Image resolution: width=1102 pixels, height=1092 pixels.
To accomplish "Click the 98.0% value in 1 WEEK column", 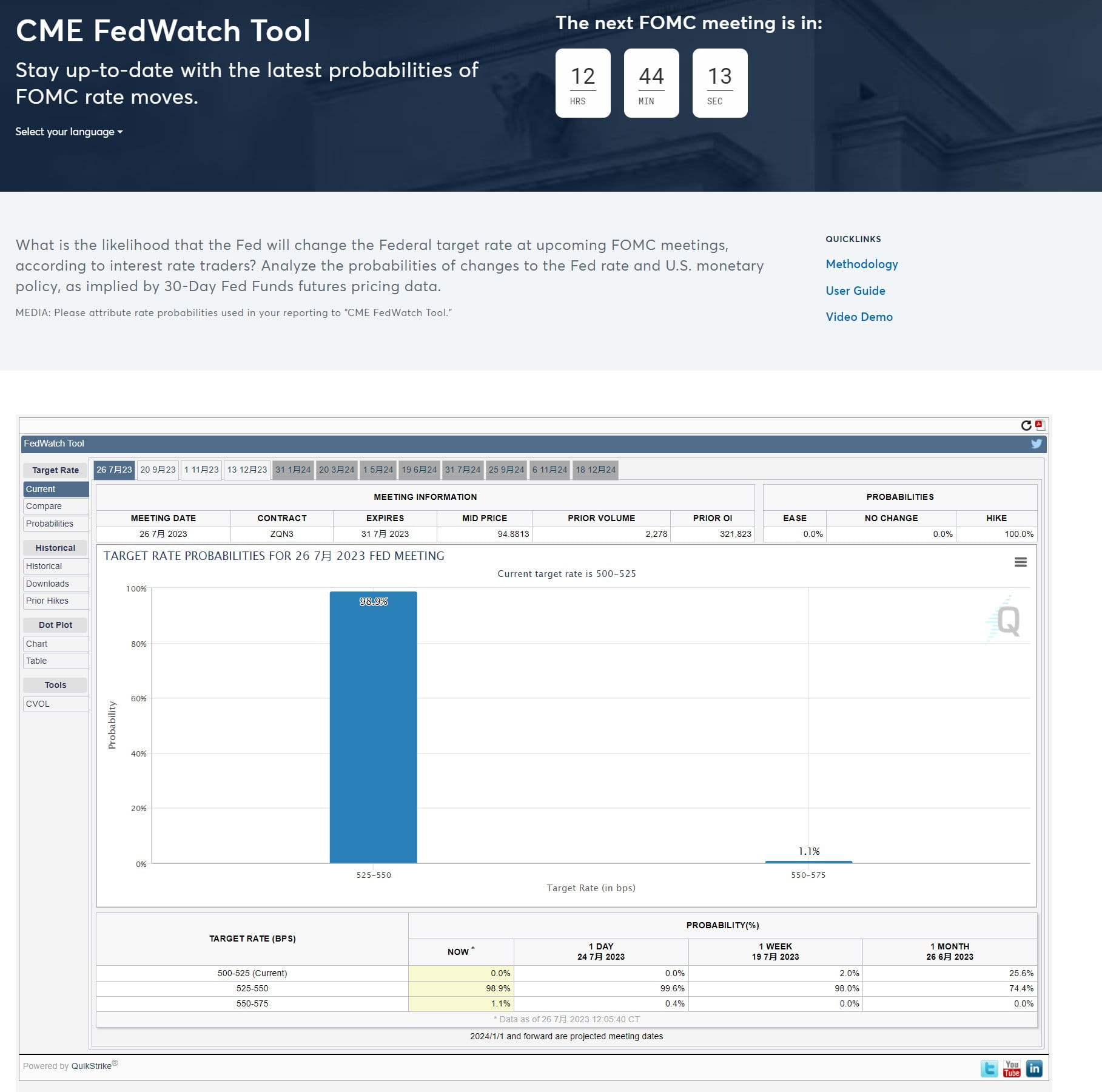I will coord(847,988).
